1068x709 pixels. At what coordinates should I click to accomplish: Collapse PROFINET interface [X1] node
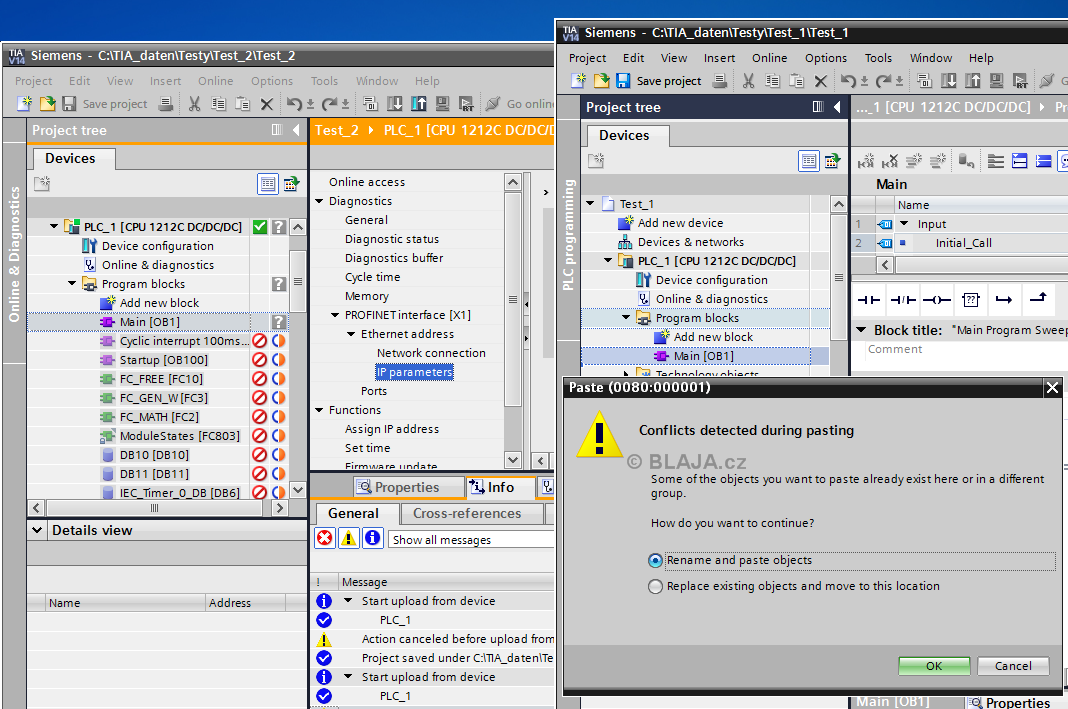(x=334, y=315)
